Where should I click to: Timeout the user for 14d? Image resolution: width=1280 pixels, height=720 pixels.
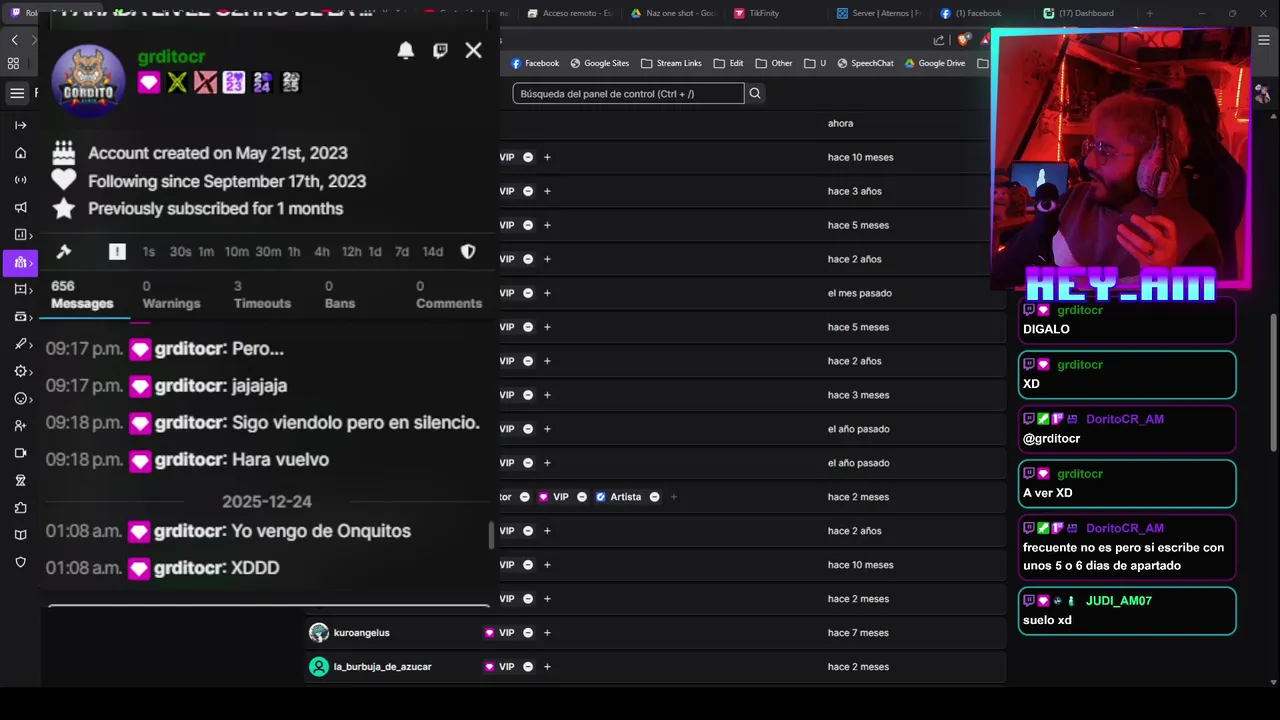(433, 251)
